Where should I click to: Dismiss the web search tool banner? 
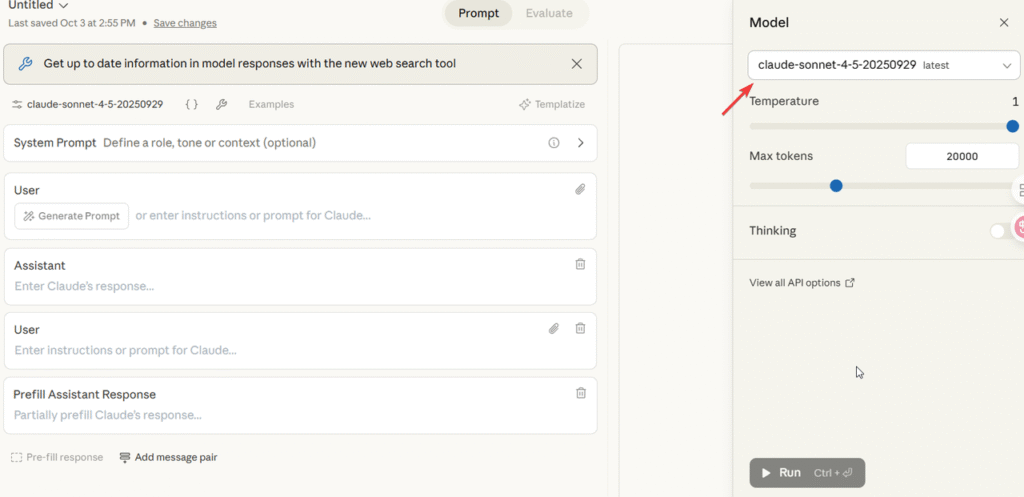click(x=576, y=64)
